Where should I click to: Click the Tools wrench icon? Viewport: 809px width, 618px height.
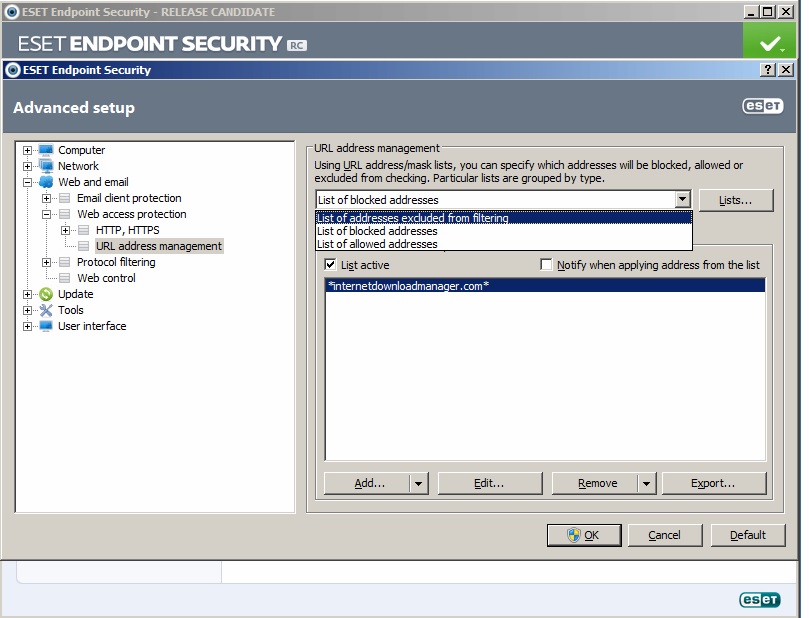coord(46,310)
